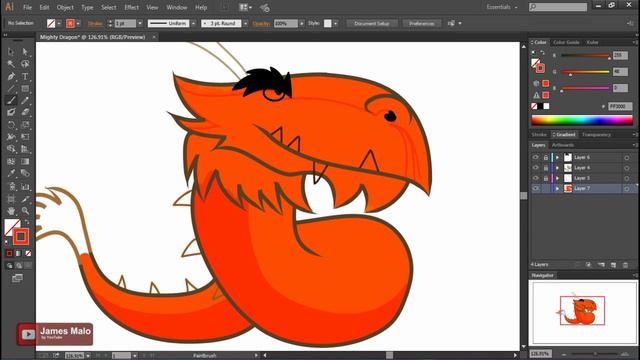Switch to the Artboards tab
The height and width of the screenshot is (360, 640).
(x=563, y=145)
